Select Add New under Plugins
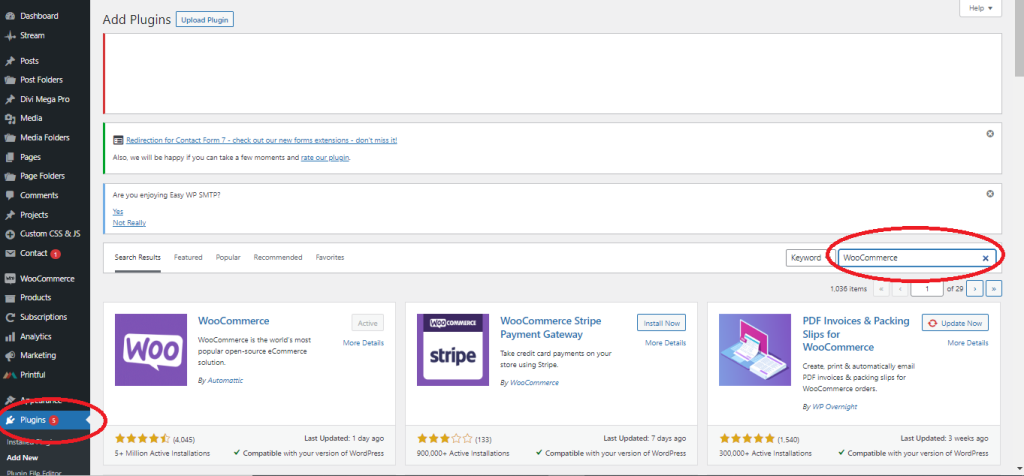Image resolution: width=1024 pixels, height=476 pixels. (22, 458)
